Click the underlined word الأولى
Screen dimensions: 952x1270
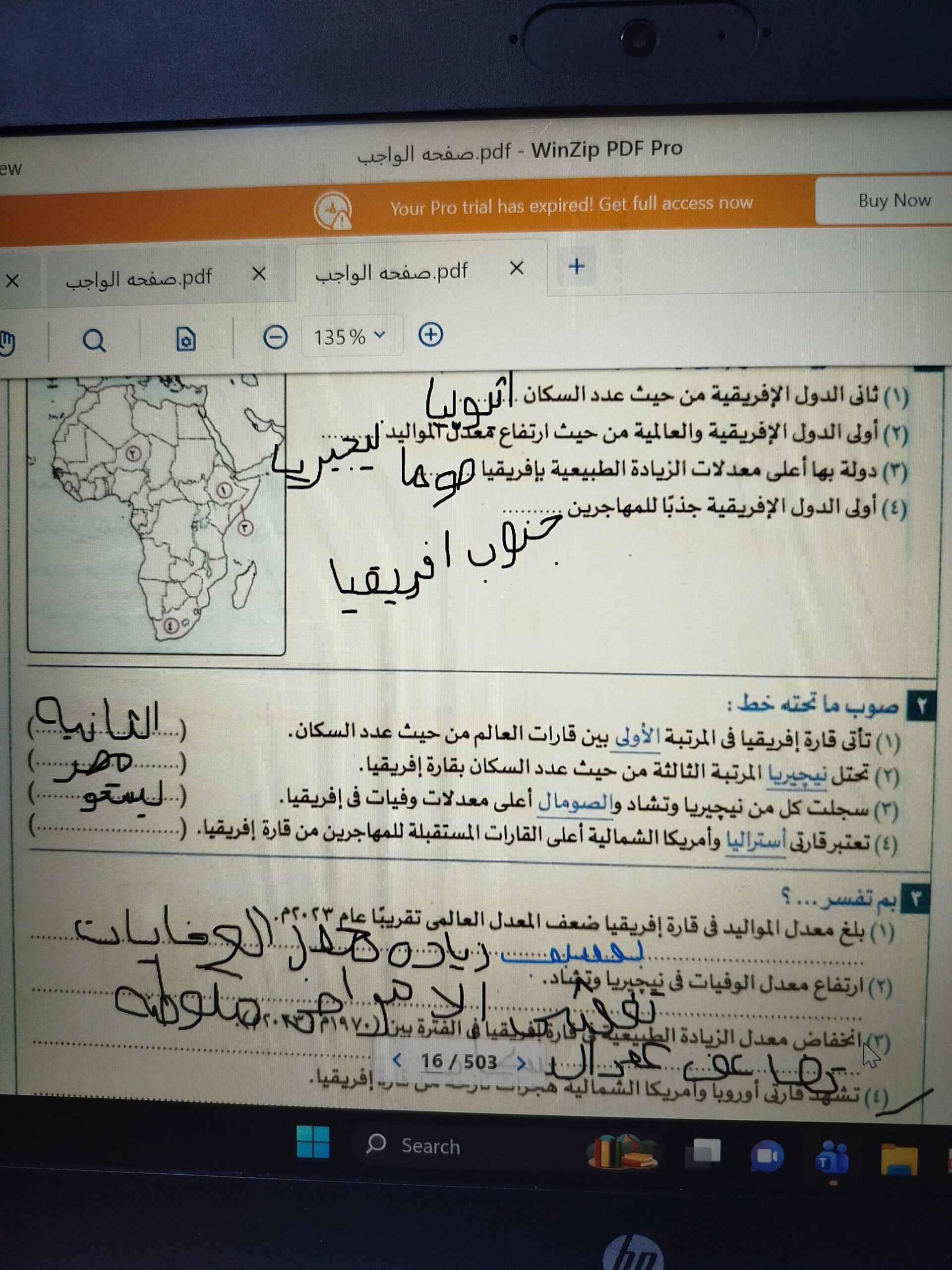(637, 736)
